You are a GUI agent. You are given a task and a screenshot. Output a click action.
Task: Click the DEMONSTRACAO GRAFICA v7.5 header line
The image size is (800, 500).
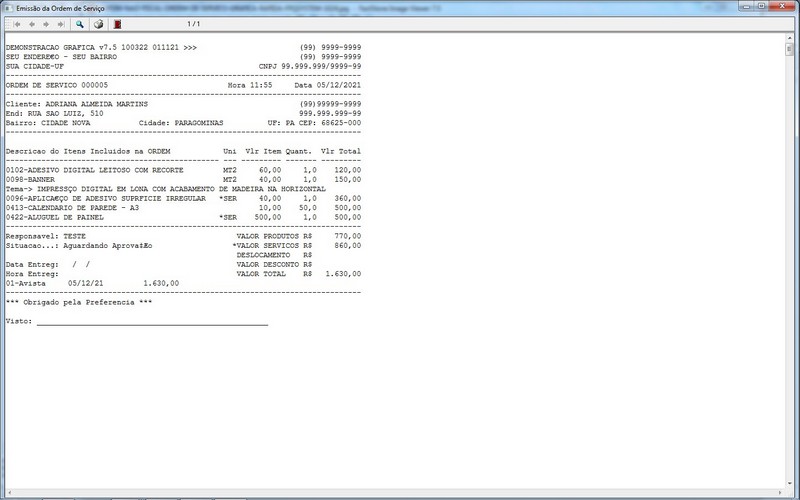(101, 47)
